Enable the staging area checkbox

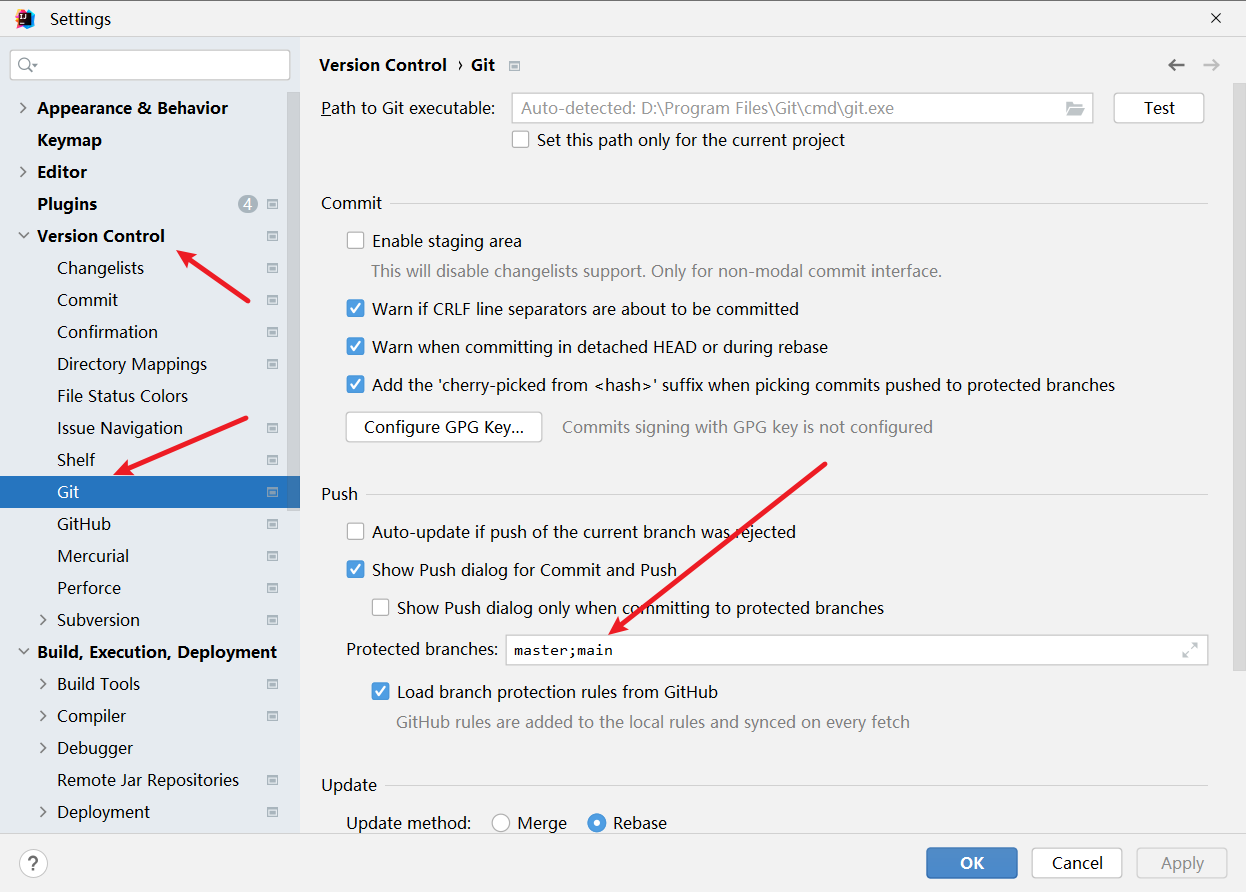point(355,240)
